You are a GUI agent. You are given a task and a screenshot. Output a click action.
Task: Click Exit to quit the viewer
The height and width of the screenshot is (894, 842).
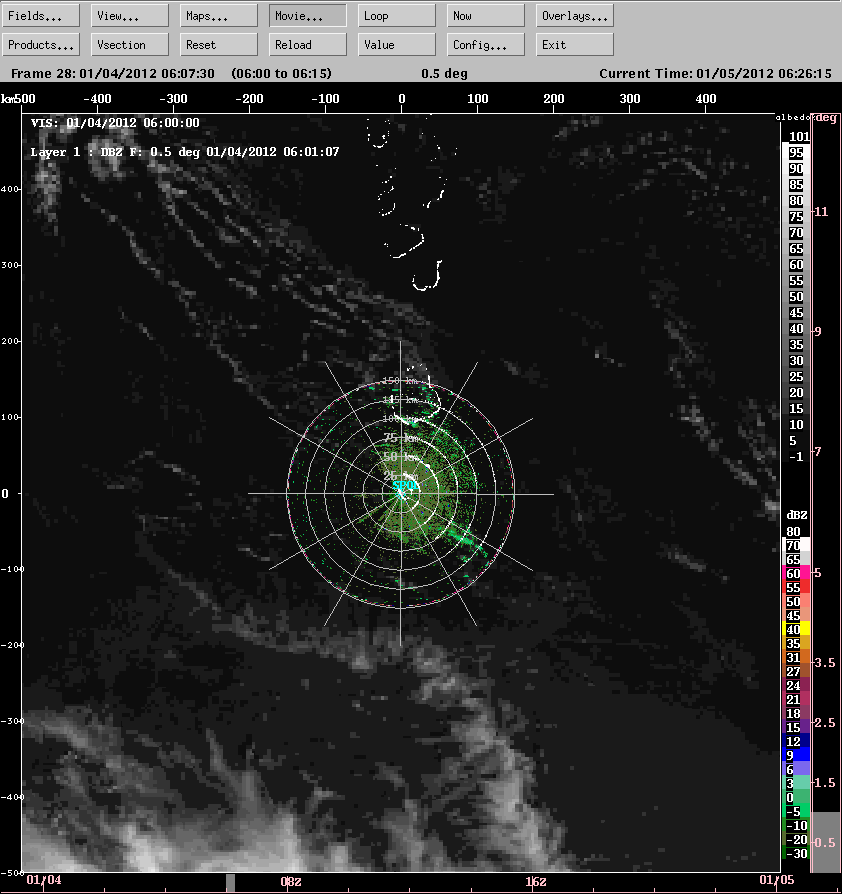(x=575, y=45)
